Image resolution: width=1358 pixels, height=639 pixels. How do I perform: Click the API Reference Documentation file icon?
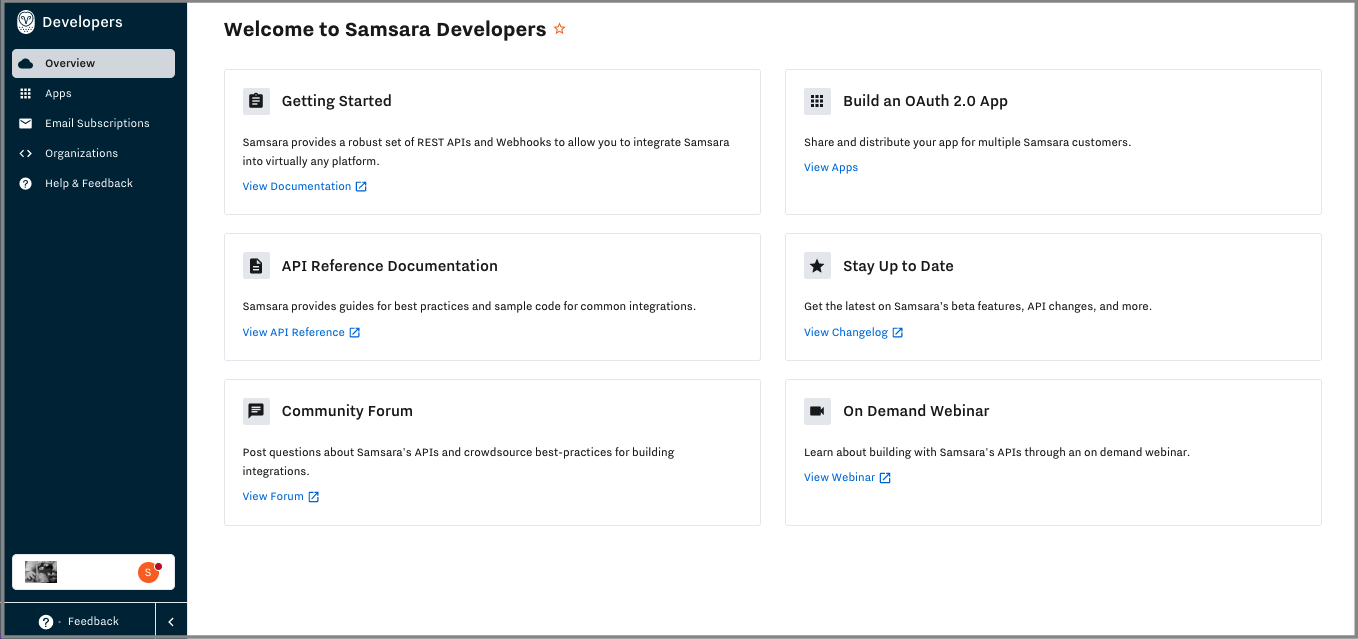coord(256,266)
